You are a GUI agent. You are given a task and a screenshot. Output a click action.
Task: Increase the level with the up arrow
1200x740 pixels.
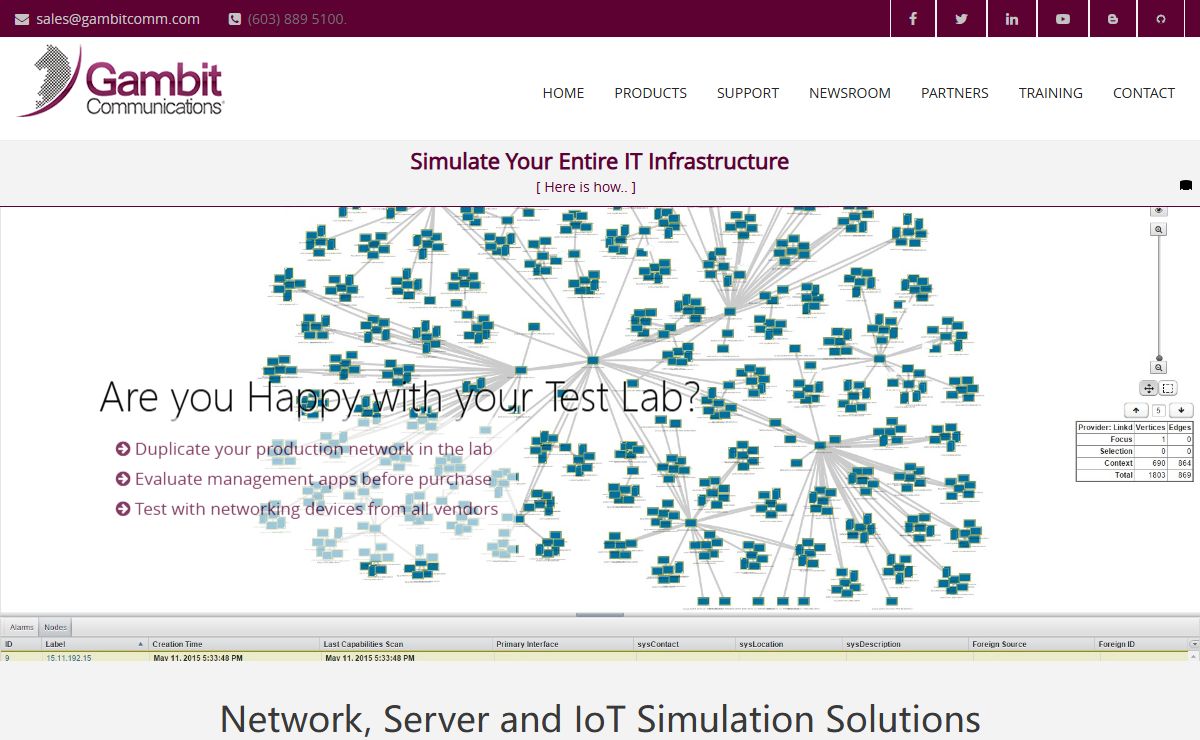1135,410
